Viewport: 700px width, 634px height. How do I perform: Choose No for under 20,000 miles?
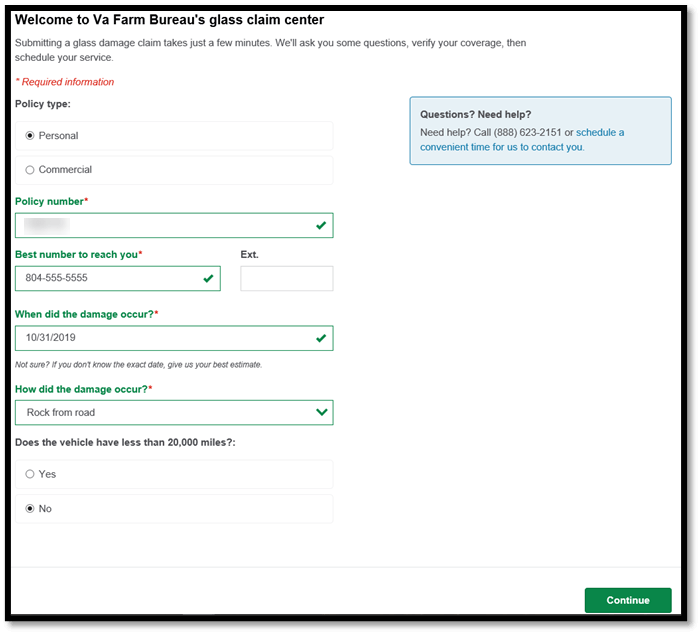pyautogui.click(x=30, y=509)
